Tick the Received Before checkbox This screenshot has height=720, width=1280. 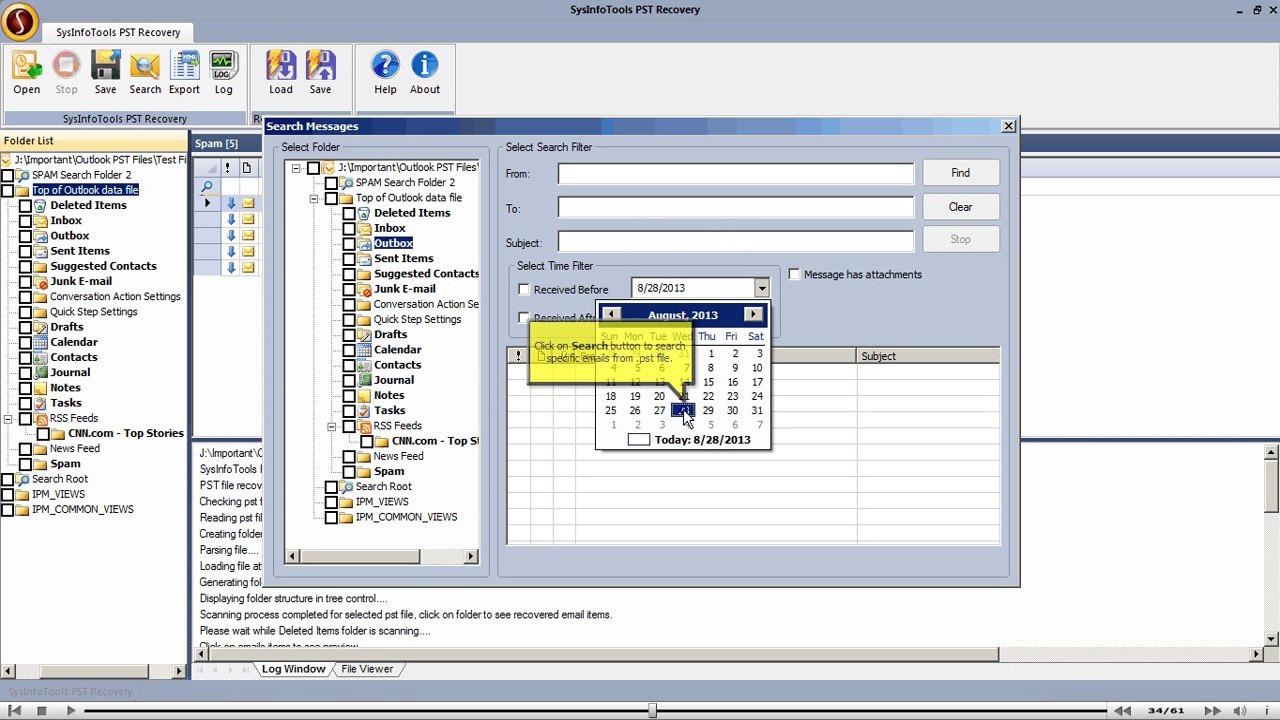(523, 289)
